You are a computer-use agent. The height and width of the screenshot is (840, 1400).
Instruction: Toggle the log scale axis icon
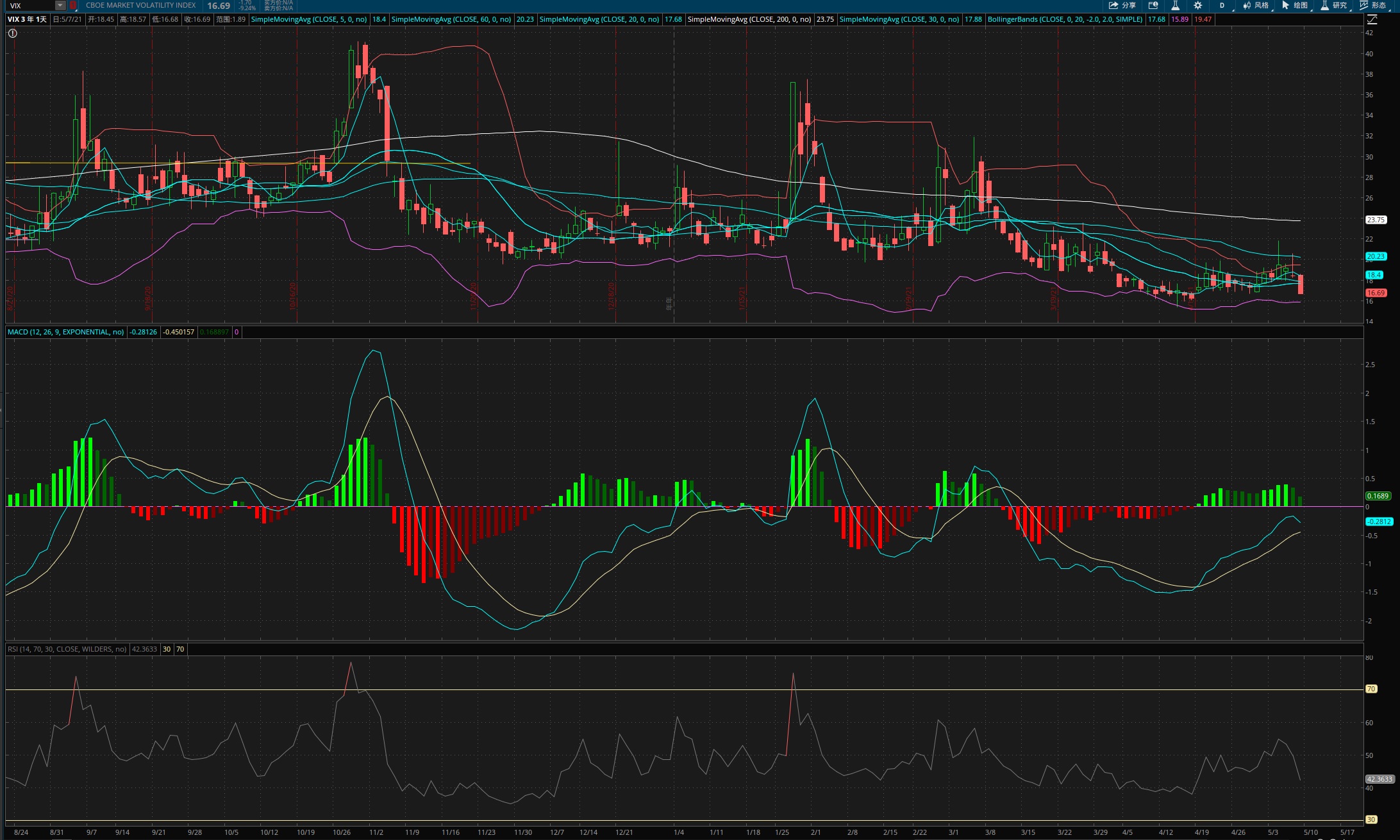point(1372,20)
